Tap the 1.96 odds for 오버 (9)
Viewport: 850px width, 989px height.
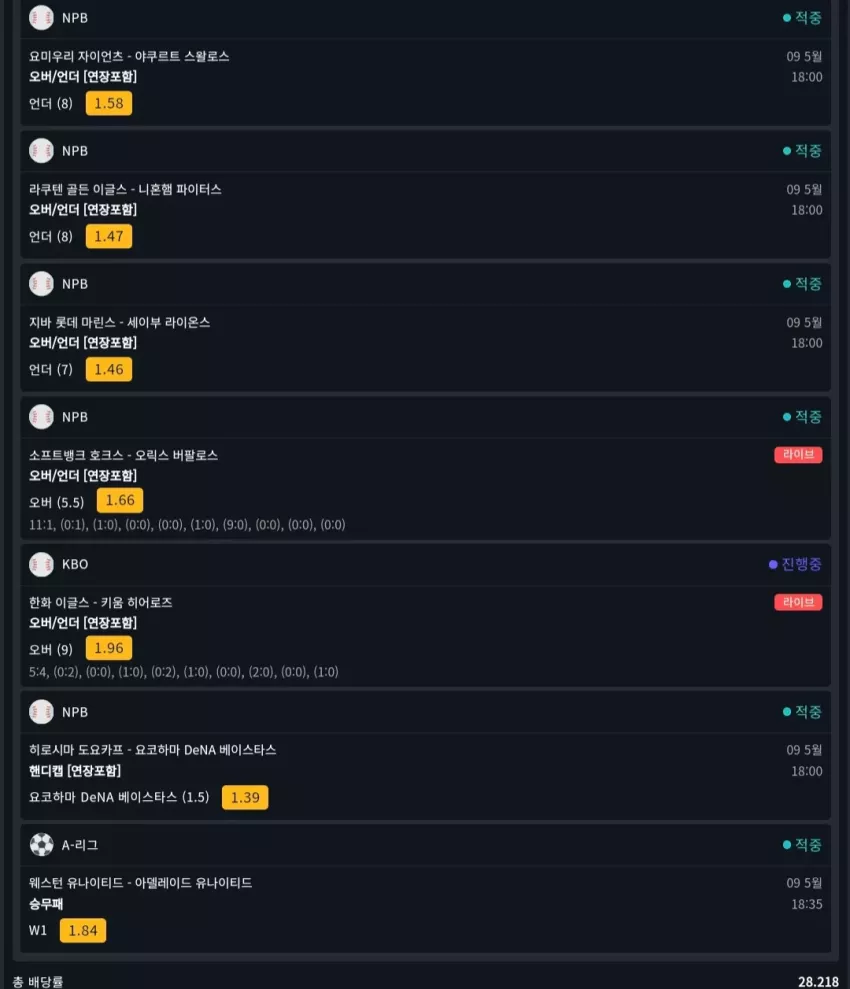click(x=109, y=648)
